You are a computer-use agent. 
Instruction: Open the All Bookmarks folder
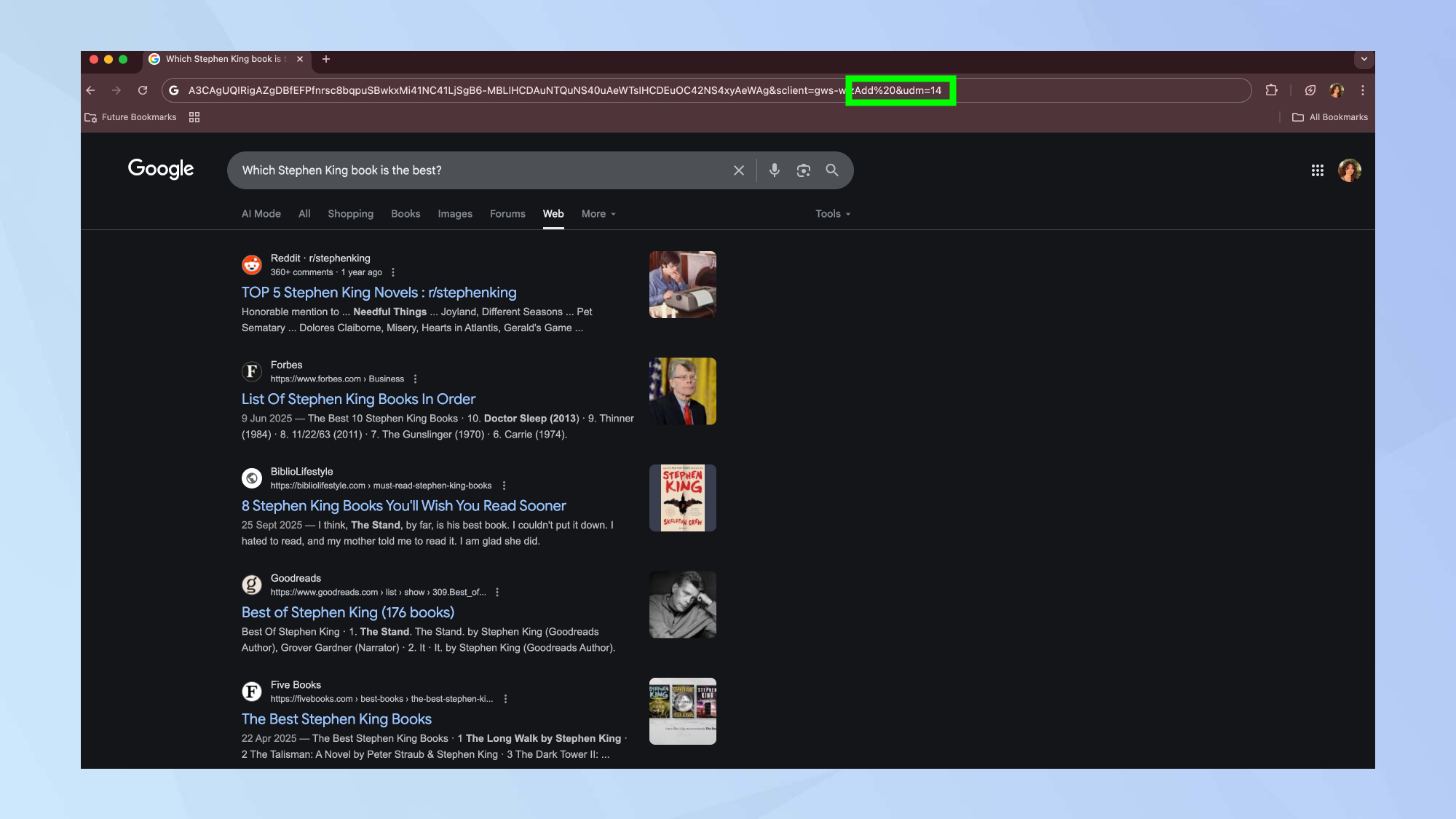pyautogui.click(x=1329, y=117)
